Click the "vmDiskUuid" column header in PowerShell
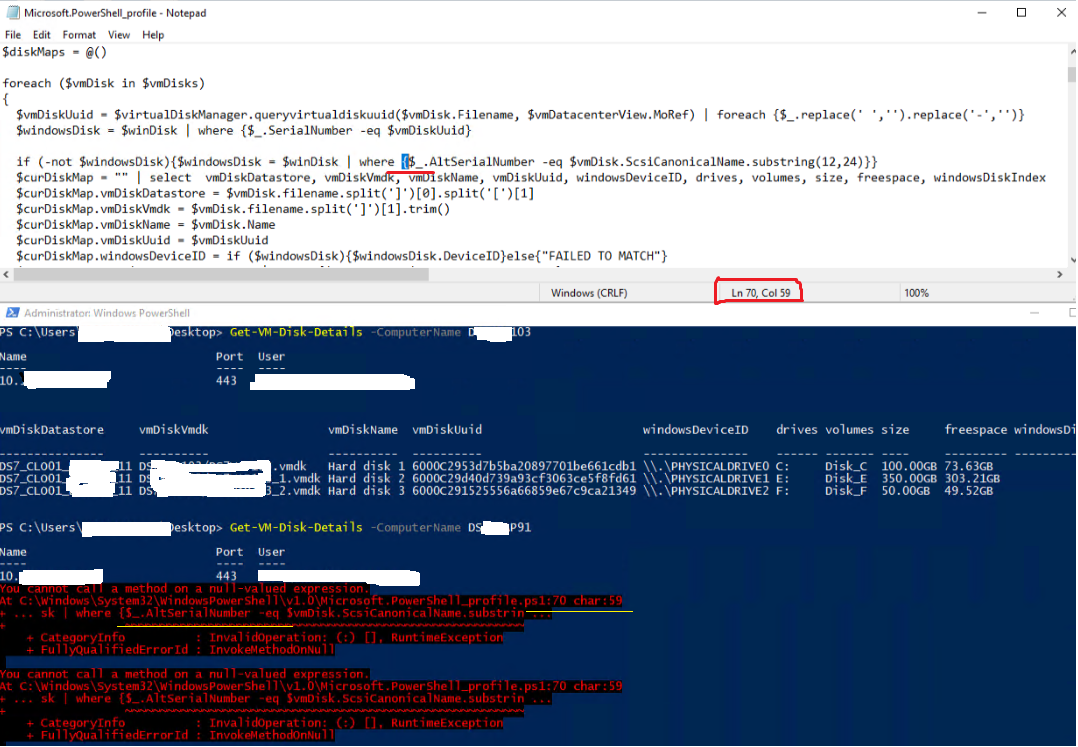This screenshot has width=1078, height=747. coord(447,430)
